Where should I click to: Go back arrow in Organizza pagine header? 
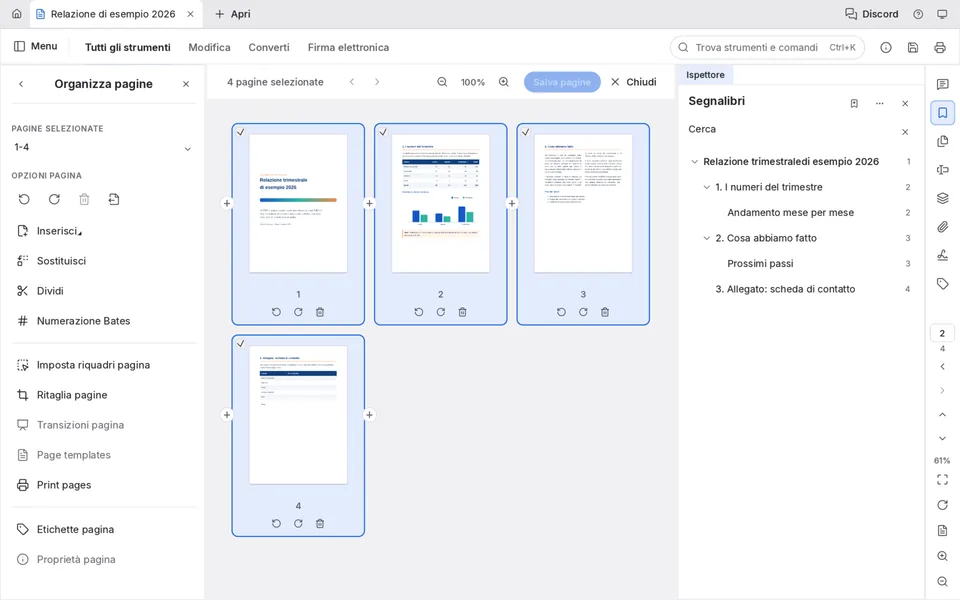[x=21, y=84]
